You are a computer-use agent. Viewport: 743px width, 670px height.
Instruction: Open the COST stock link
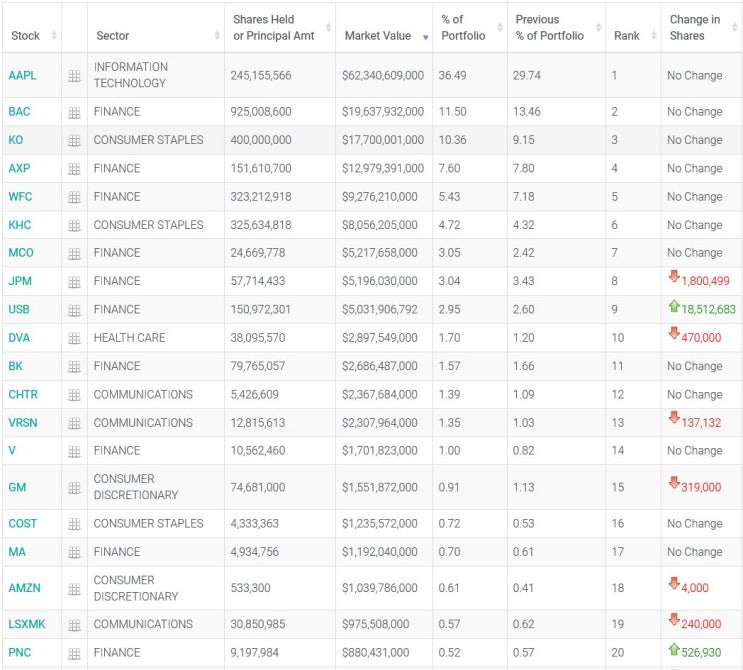point(23,524)
